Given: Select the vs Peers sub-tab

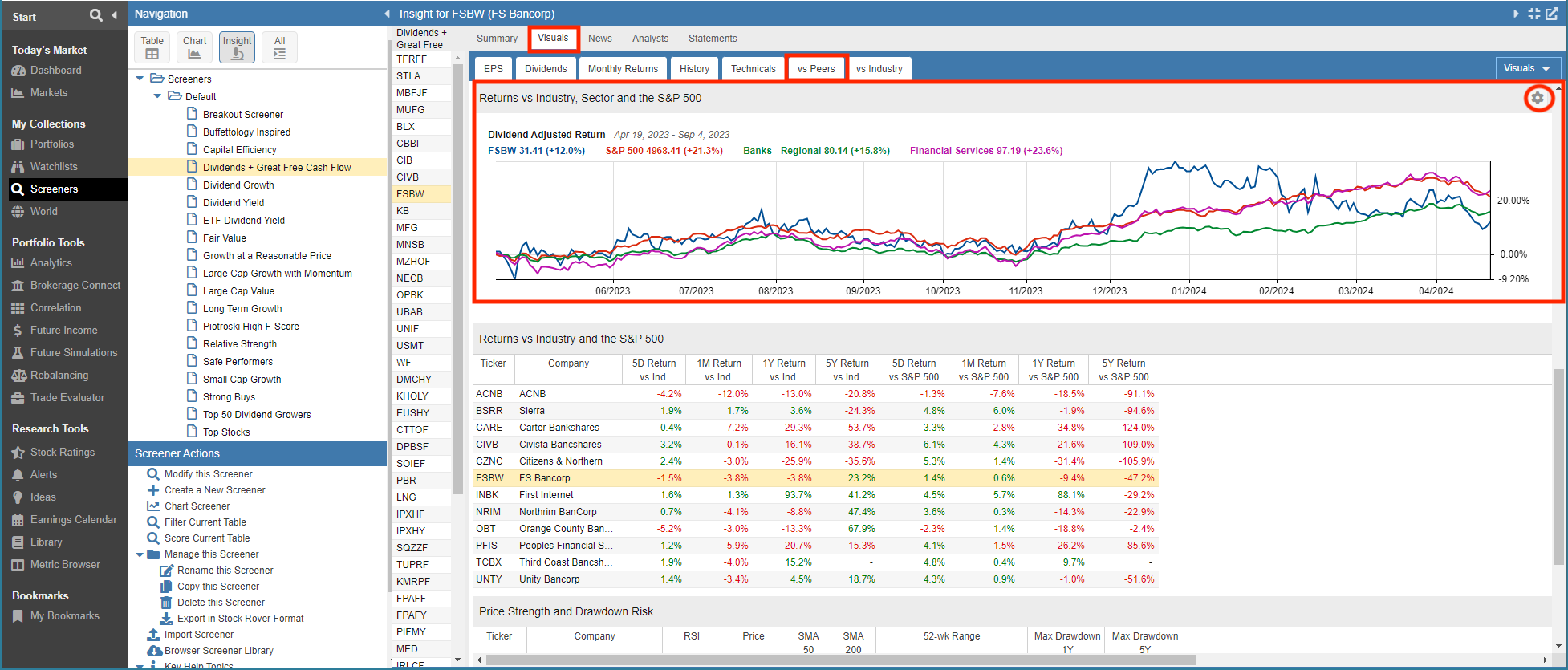Looking at the screenshot, I should [x=816, y=69].
